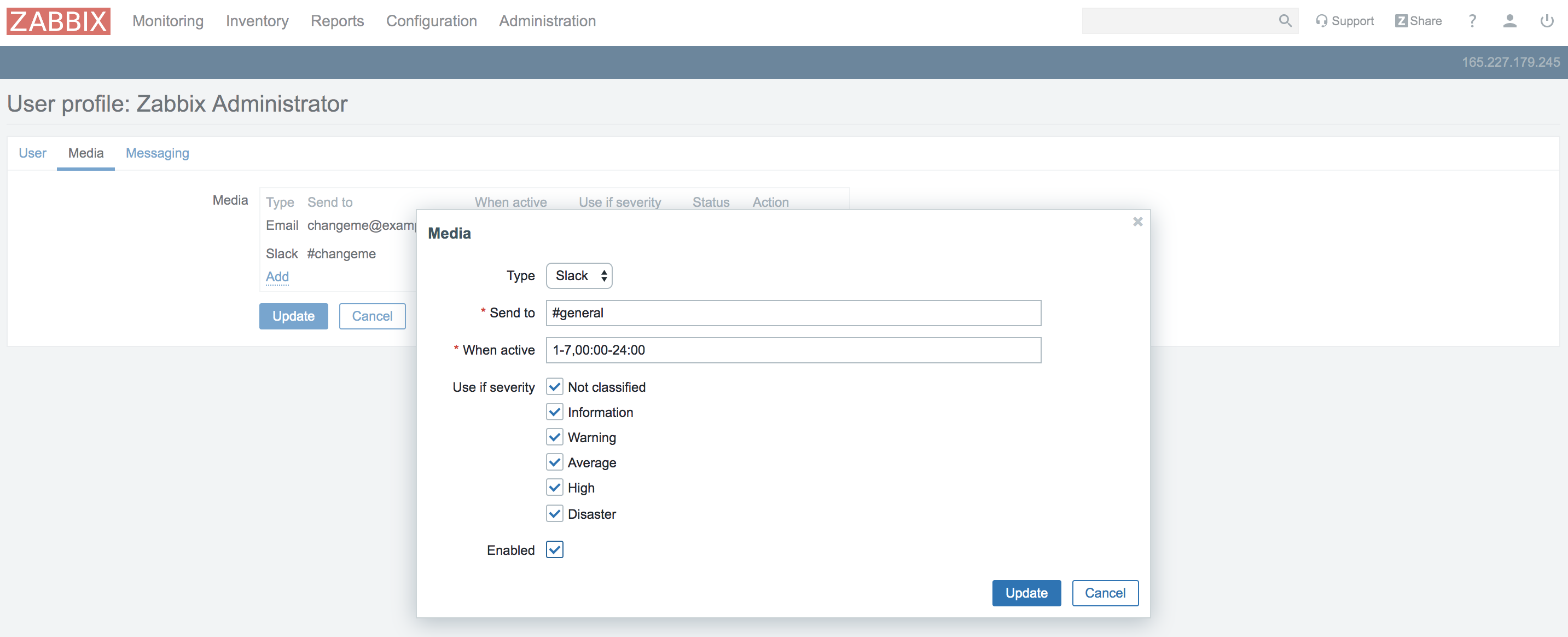Viewport: 1568px width, 637px height.
Task: Click the sign out power icon
Action: (x=1547, y=21)
